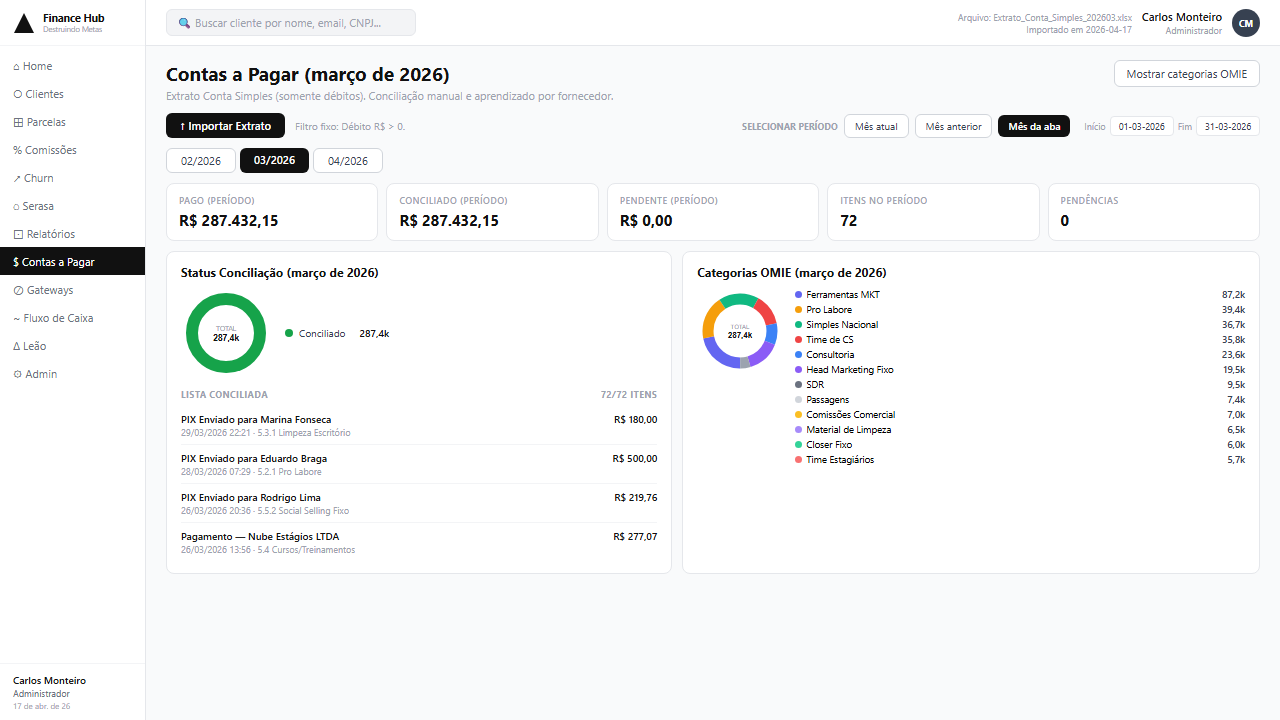
Task: Switch to the 04/2026 tab
Action: 347,161
